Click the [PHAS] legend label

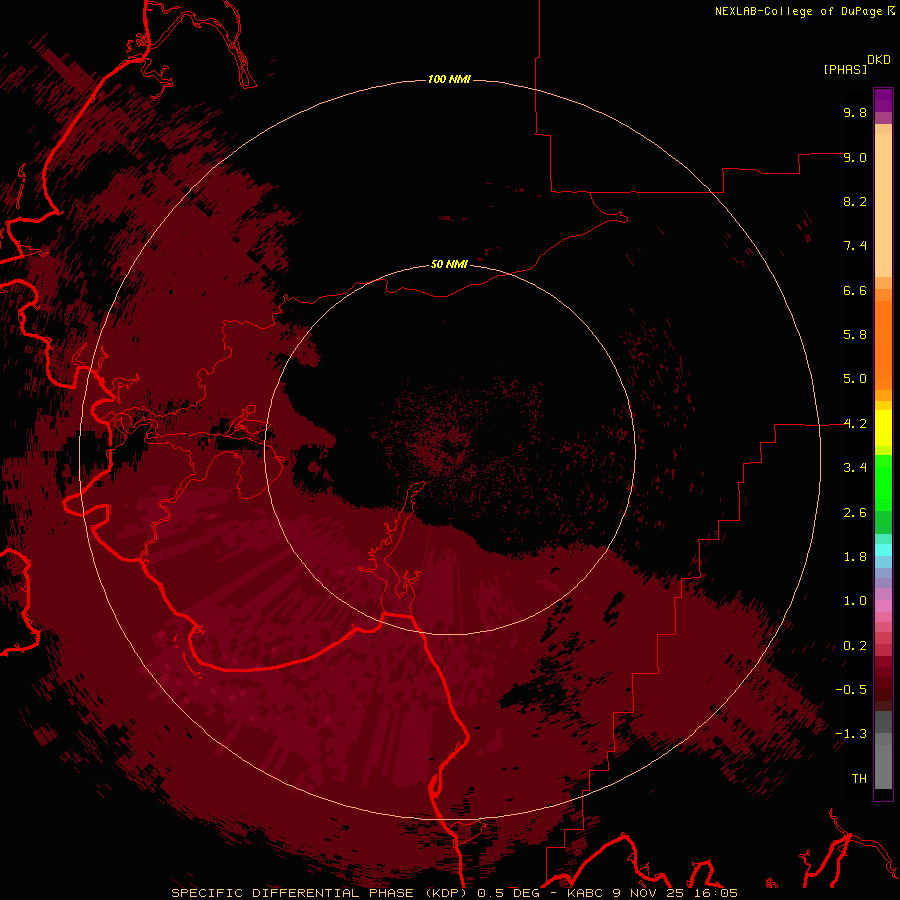[x=845, y=69]
